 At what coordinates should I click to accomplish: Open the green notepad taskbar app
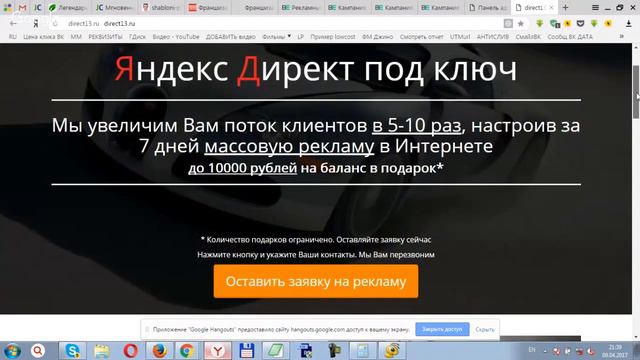click(276, 351)
